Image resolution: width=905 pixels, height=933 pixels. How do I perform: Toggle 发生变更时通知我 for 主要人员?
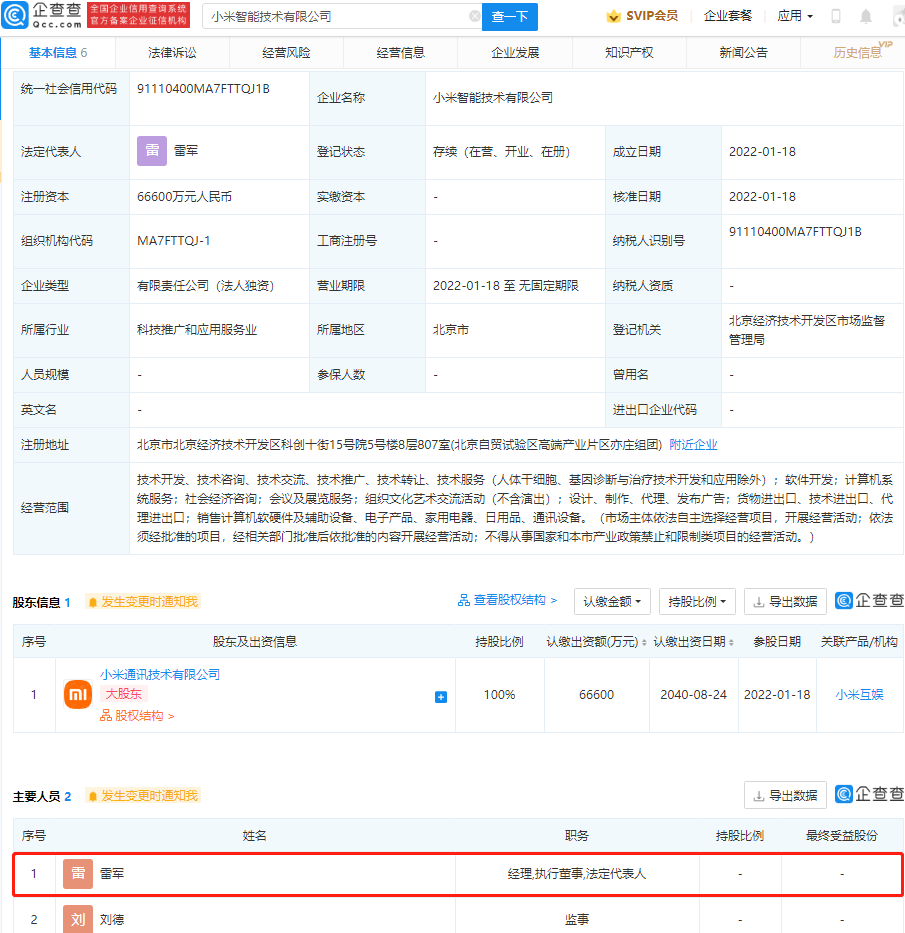pyautogui.click(x=142, y=796)
